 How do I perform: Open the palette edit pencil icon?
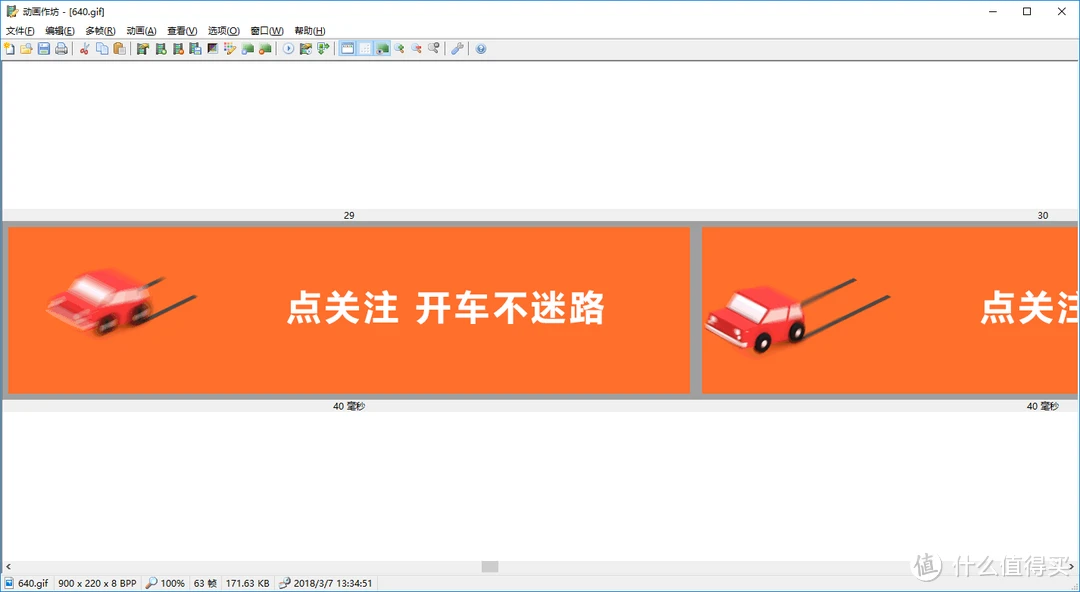click(x=230, y=49)
